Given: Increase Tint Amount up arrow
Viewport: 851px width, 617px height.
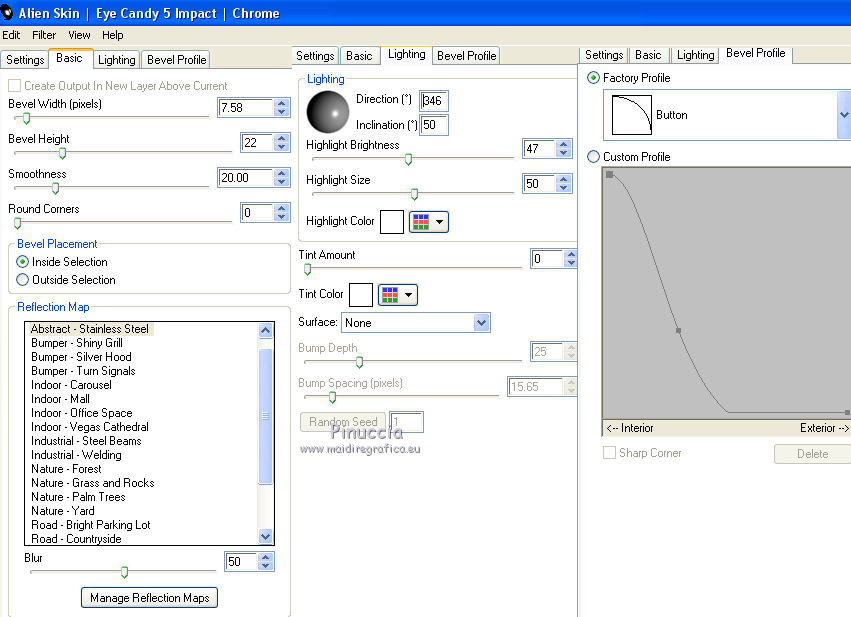Looking at the screenshot, I should pyautogui.click(x=570, y=255).
